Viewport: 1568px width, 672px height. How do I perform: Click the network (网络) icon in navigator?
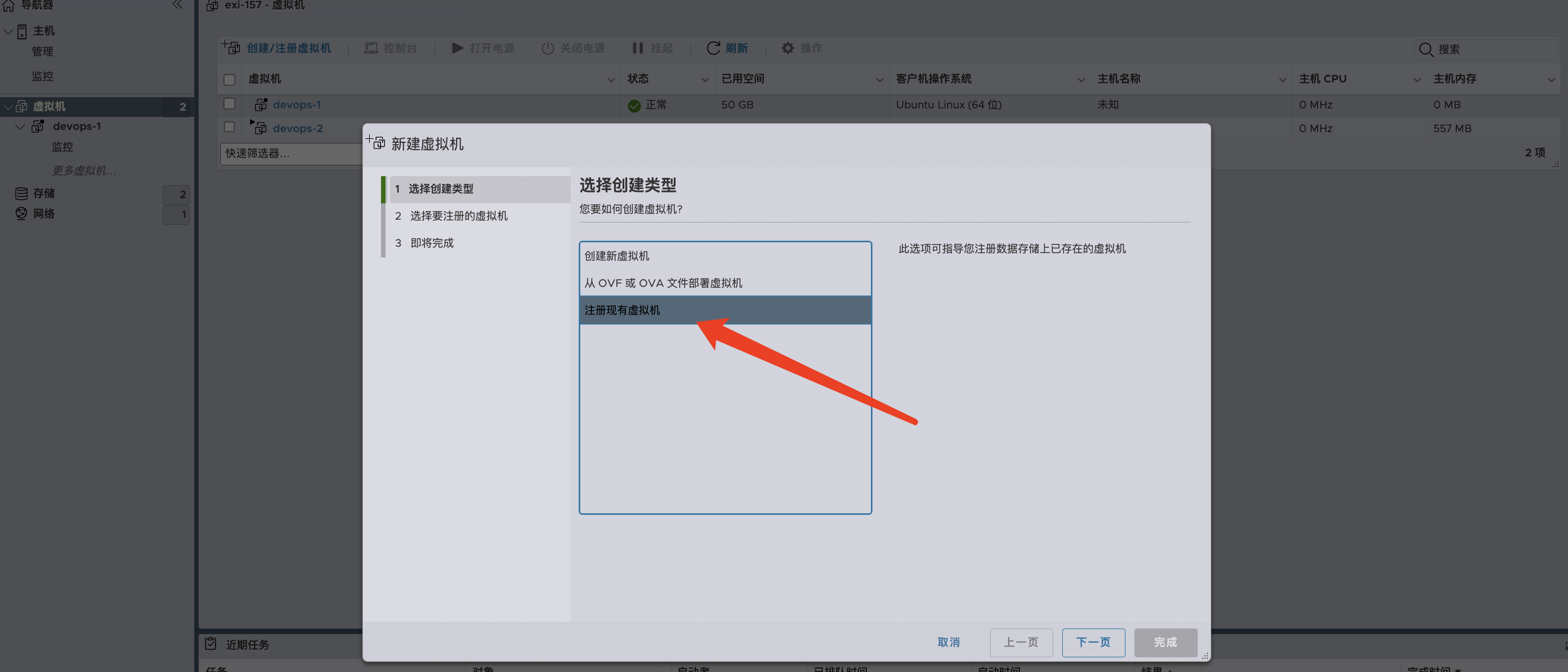(x=21, y=214)
